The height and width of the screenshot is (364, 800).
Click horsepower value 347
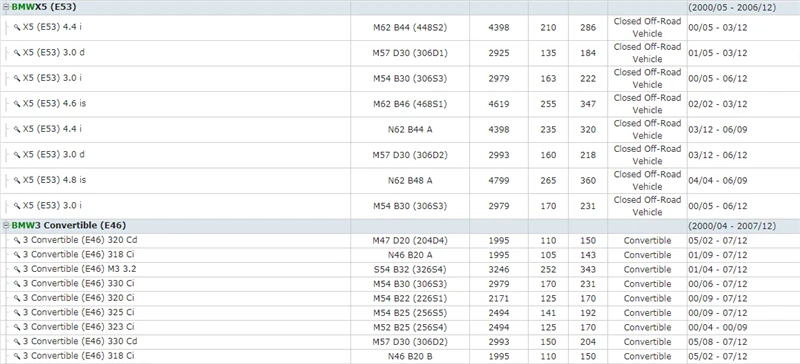coord(588,104)
